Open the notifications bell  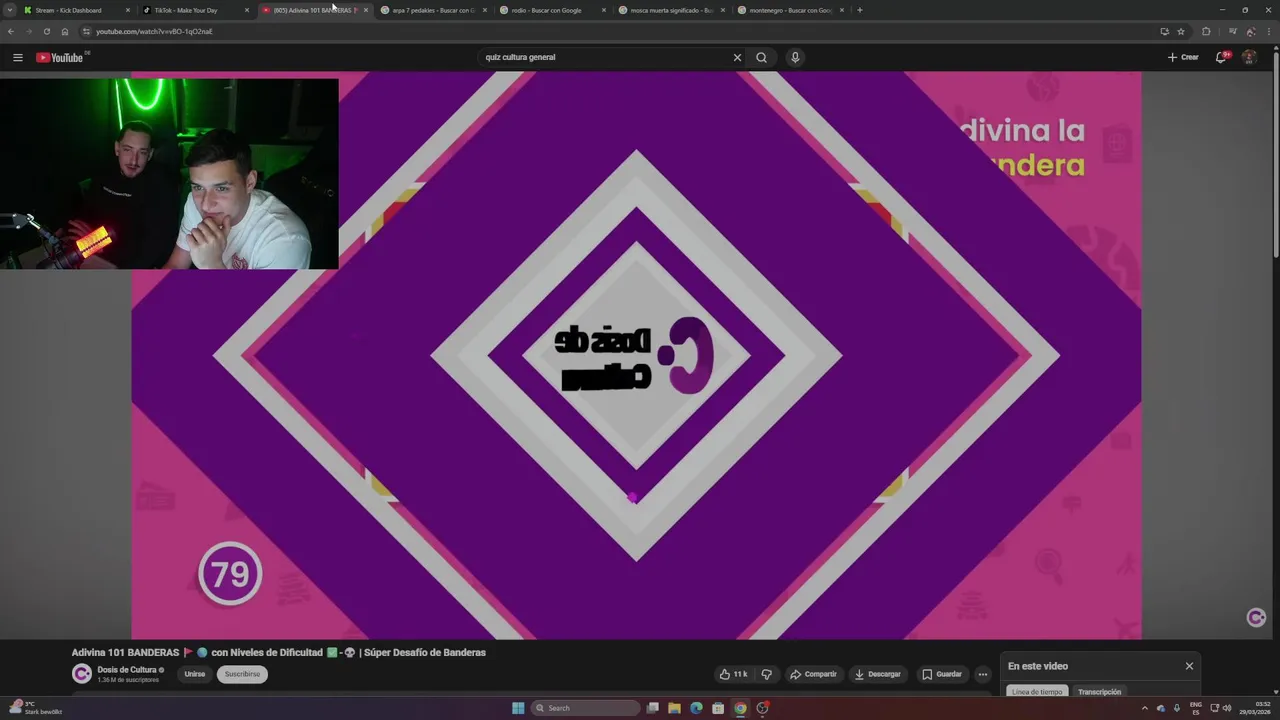coord(1220,57)
